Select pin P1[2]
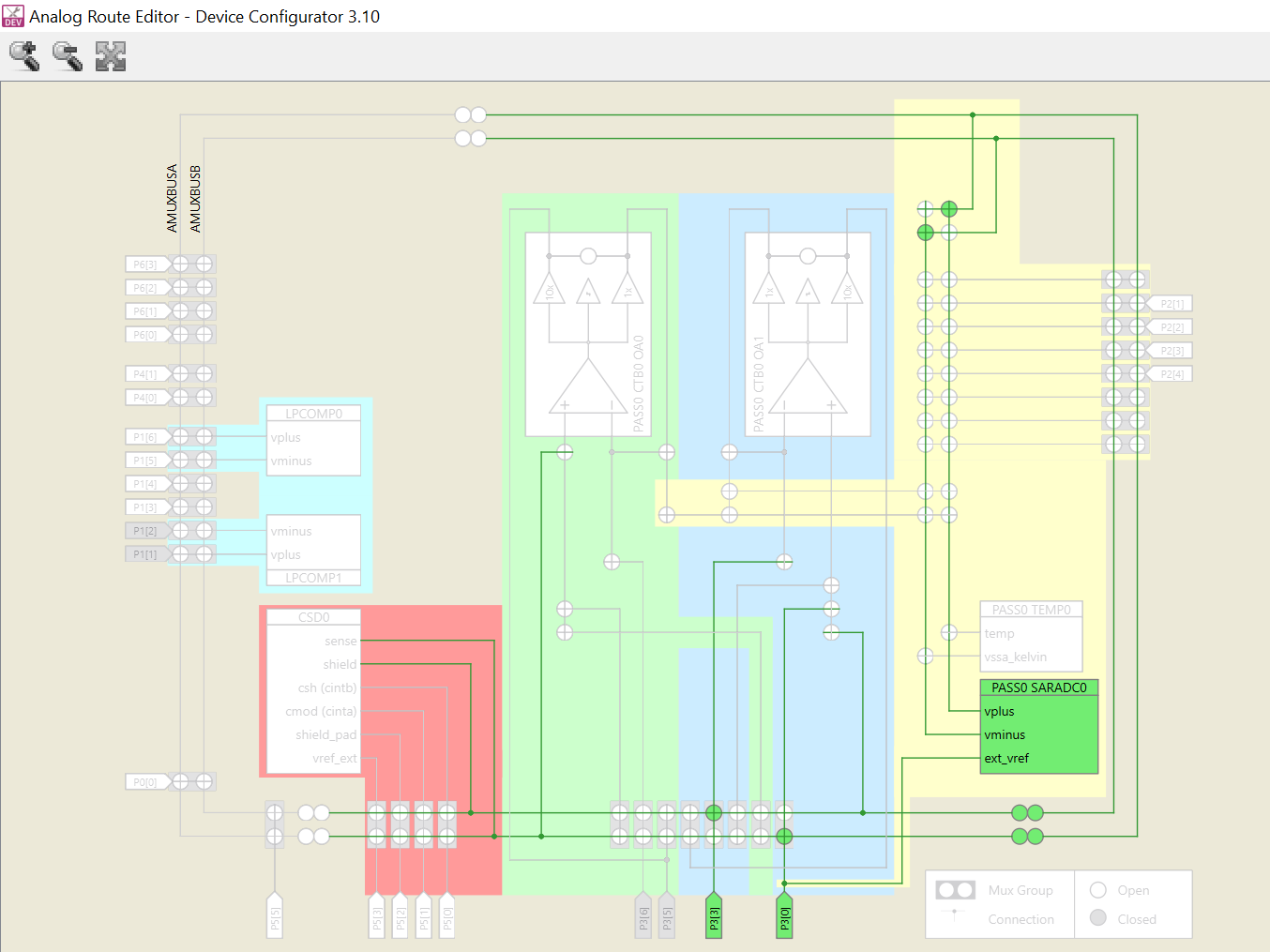The height and width of the screenshot is (952, 1270). tap(148, 531)
